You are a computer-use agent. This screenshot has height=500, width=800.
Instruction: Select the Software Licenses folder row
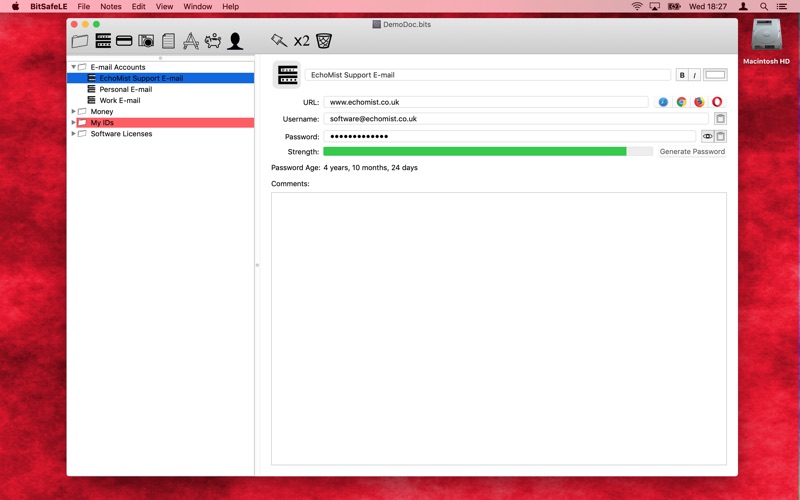pos(160,134)
